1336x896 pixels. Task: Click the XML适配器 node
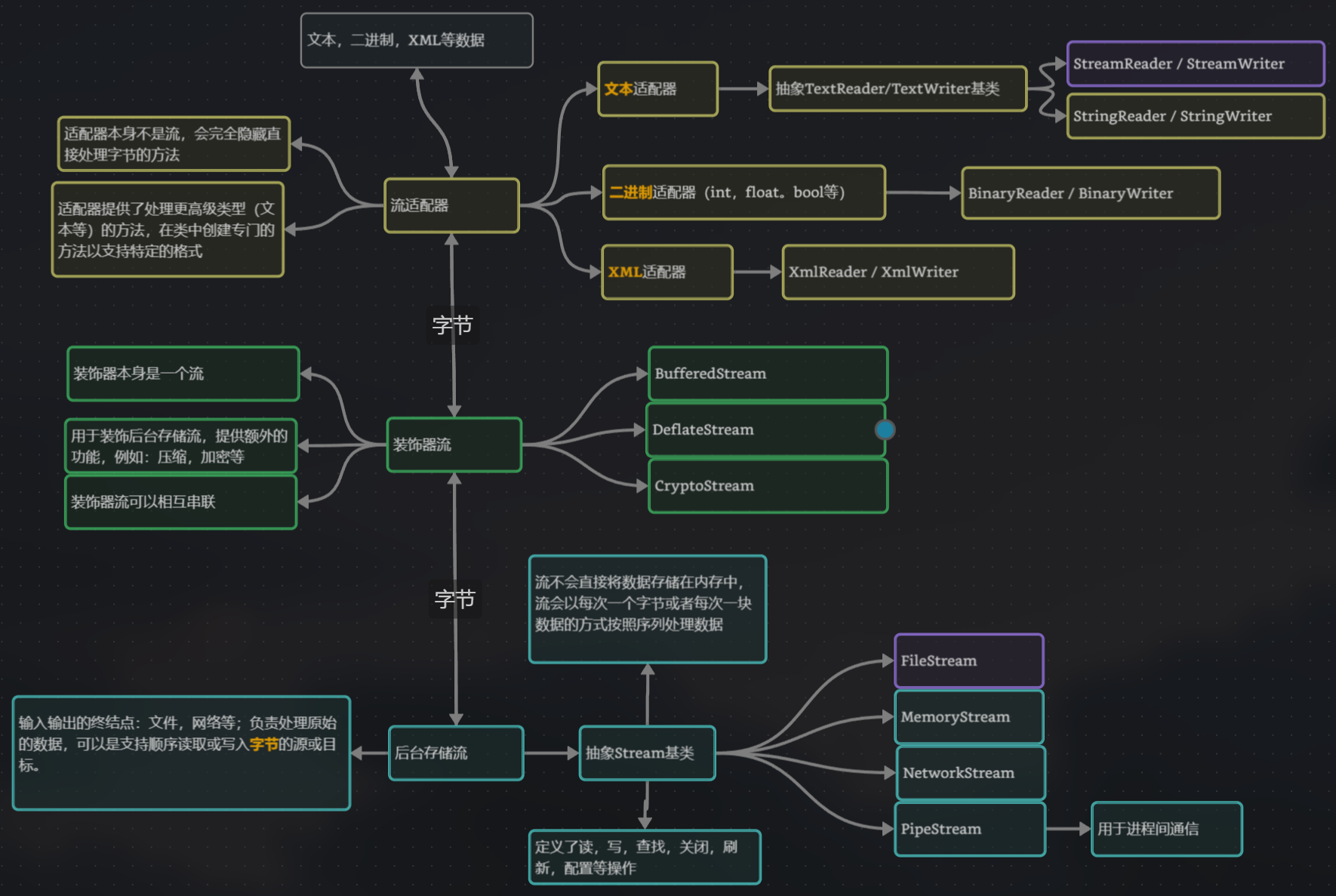coord(666,272)
